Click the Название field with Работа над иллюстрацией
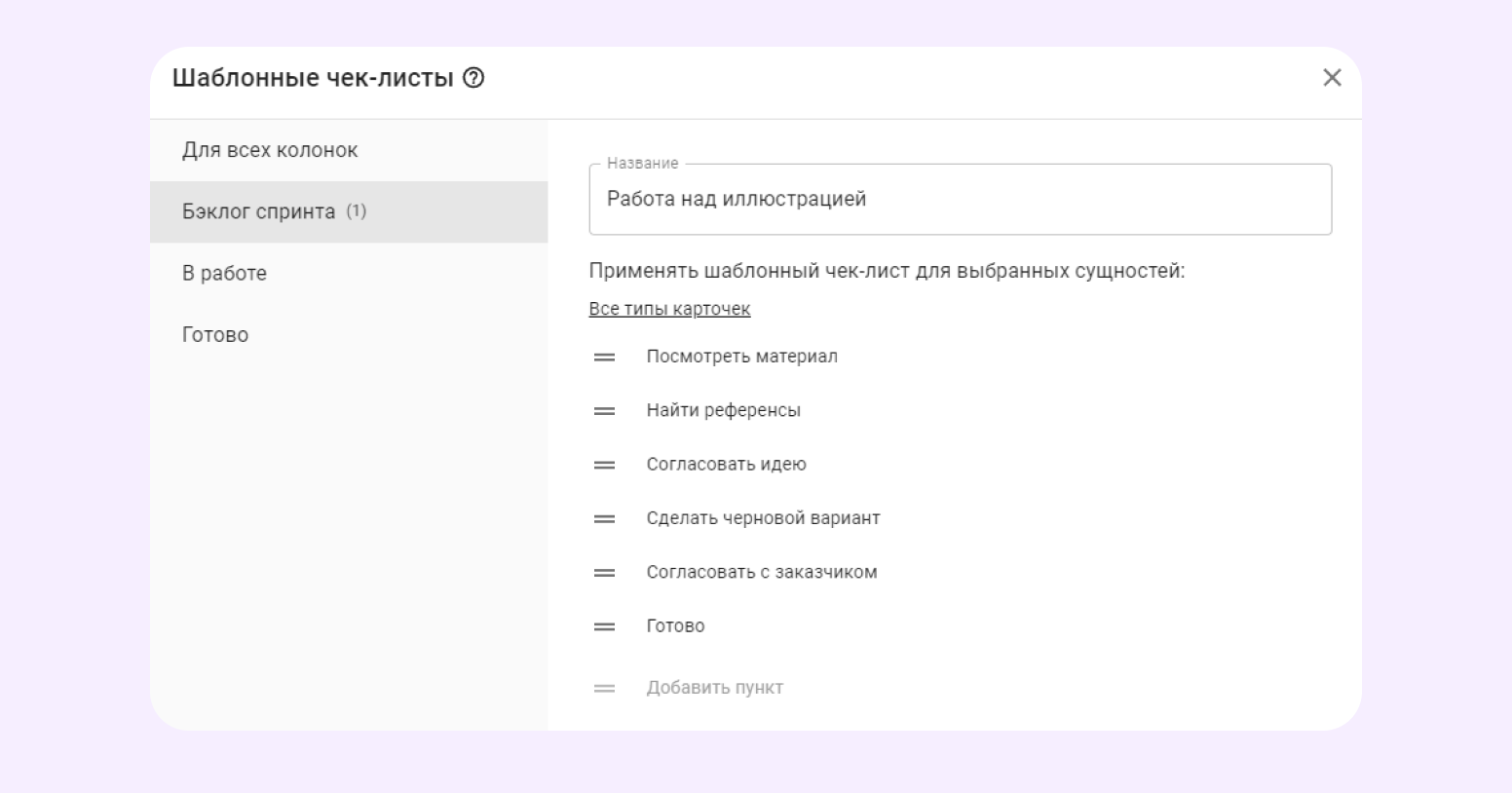 coord(960,199)
